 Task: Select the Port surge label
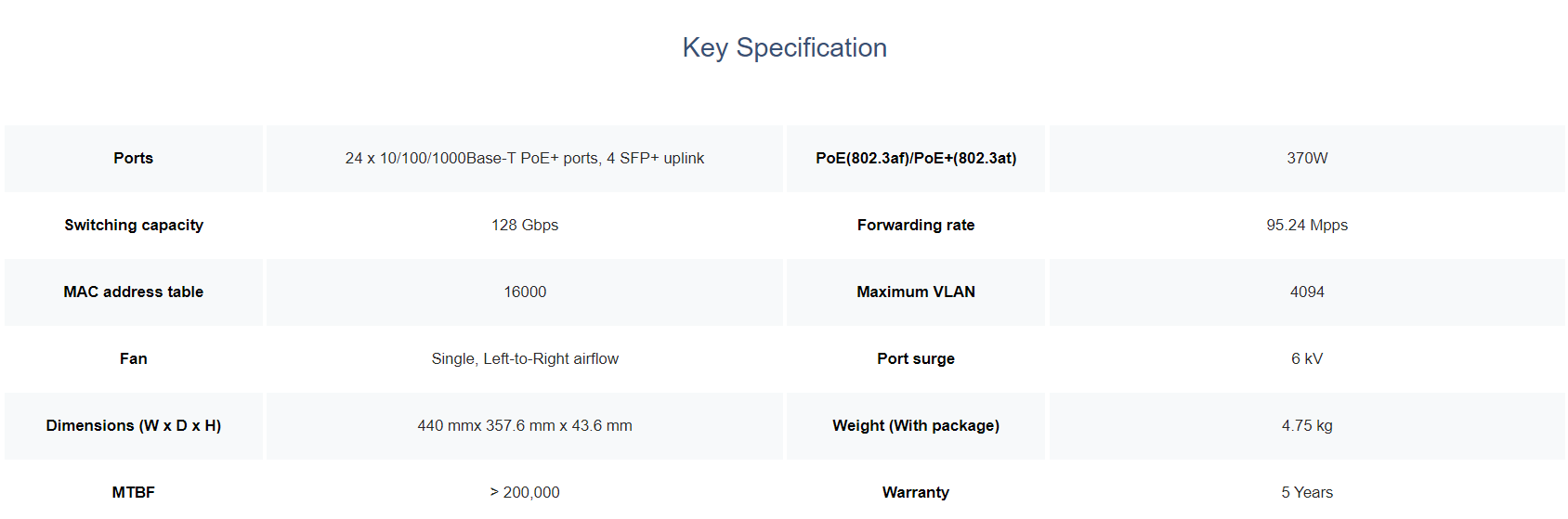[916, 359]
